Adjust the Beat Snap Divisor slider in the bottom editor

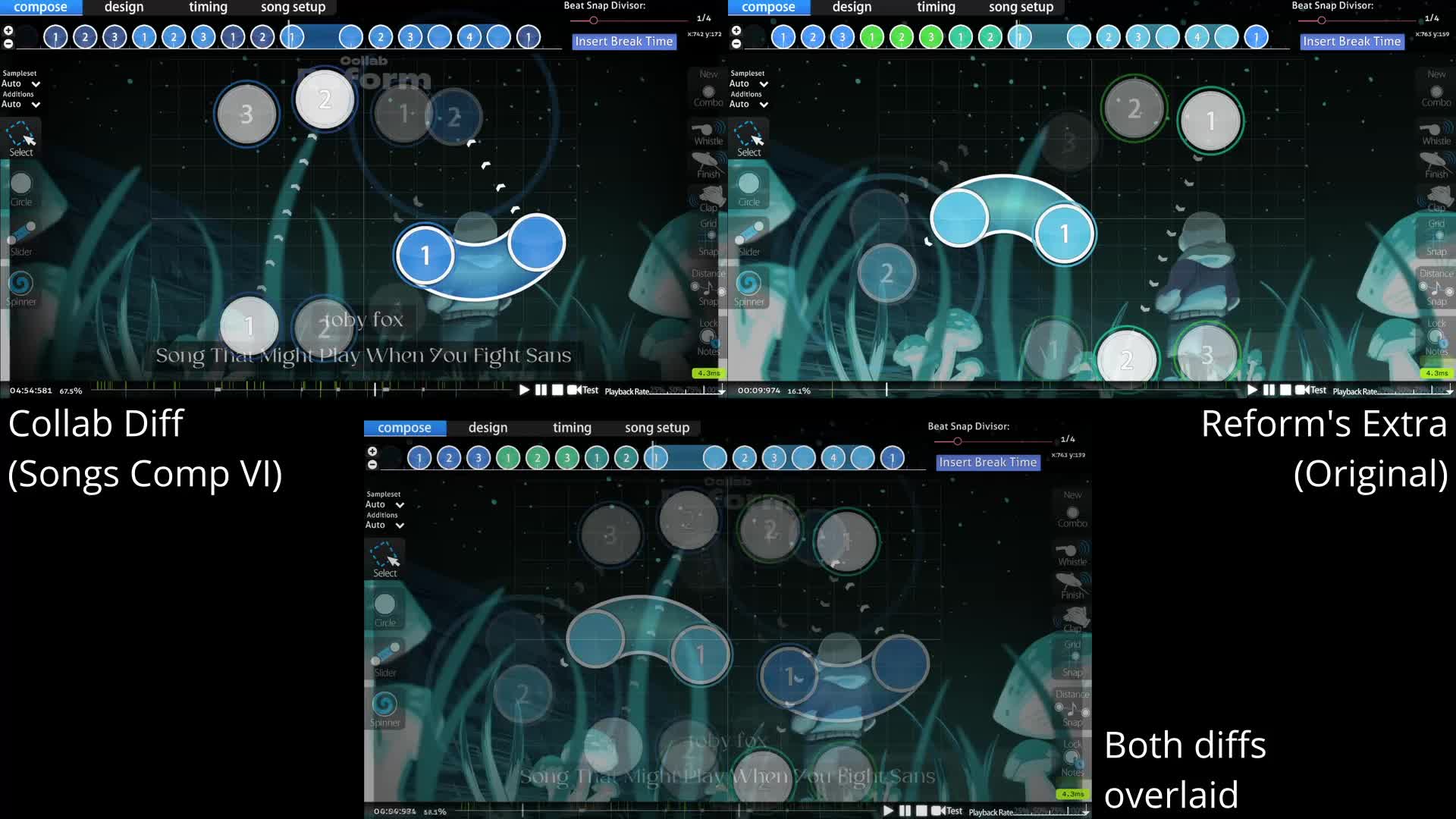pyautogui.click(x=958, y=441)
